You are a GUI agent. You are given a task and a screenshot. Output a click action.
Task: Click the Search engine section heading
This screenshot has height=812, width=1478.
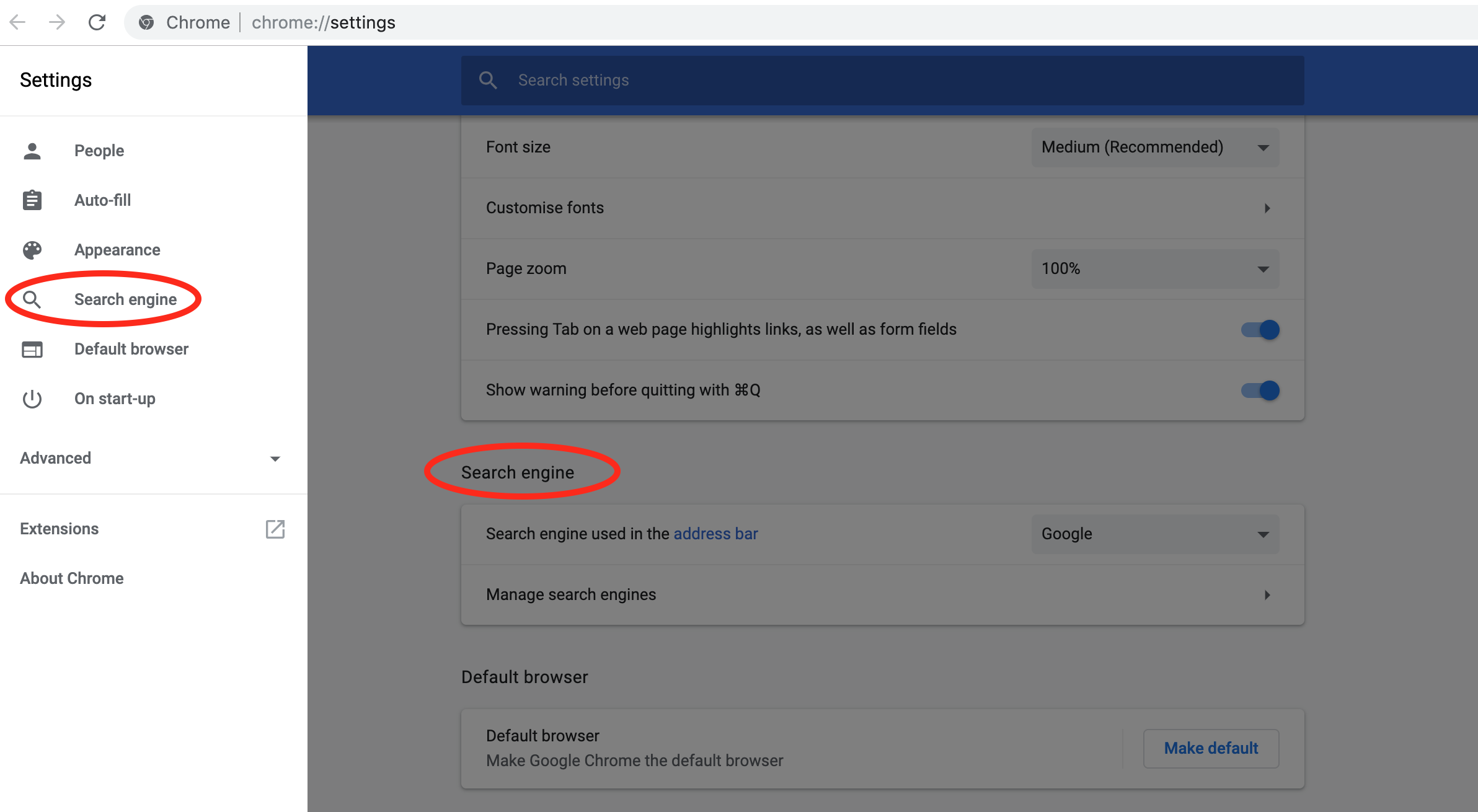coord(518,472)
